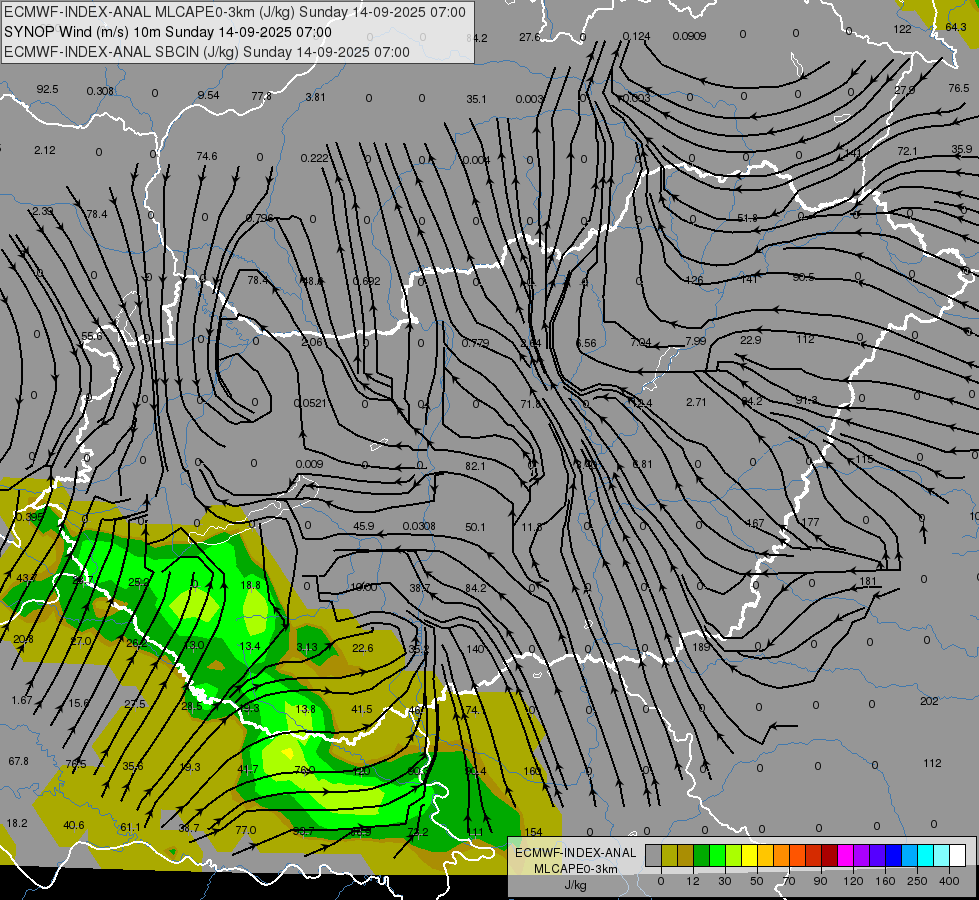Click the map value 27.6
This screenshot has width=979, height=900.
[x=529, y=37]
